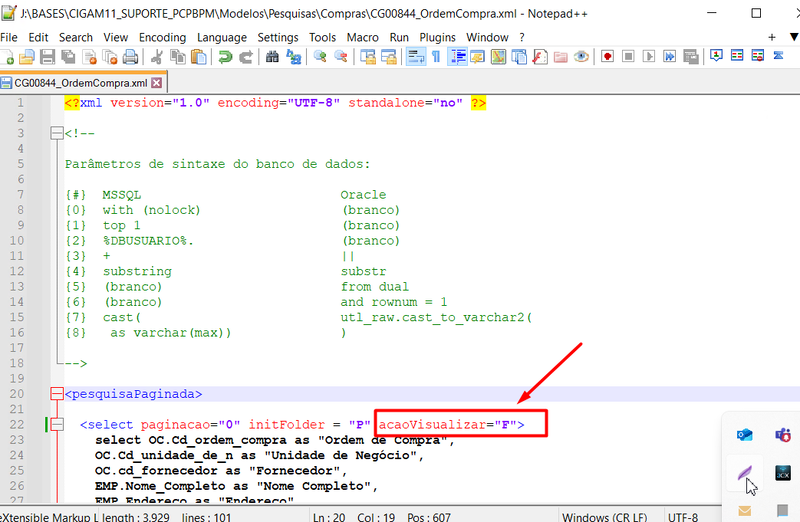Click the green Undo arrow
The width and height of the screenshot is (800, 522).
[225, 57]
